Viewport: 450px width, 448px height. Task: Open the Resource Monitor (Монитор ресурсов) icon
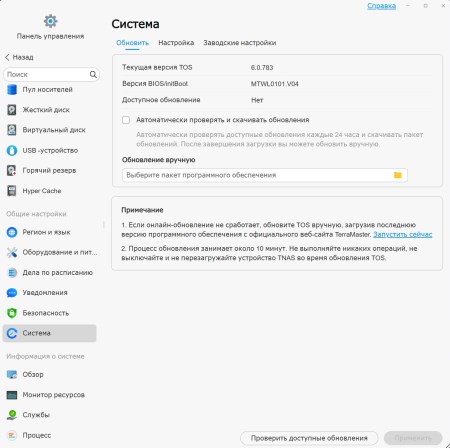(x=12, y=395)
